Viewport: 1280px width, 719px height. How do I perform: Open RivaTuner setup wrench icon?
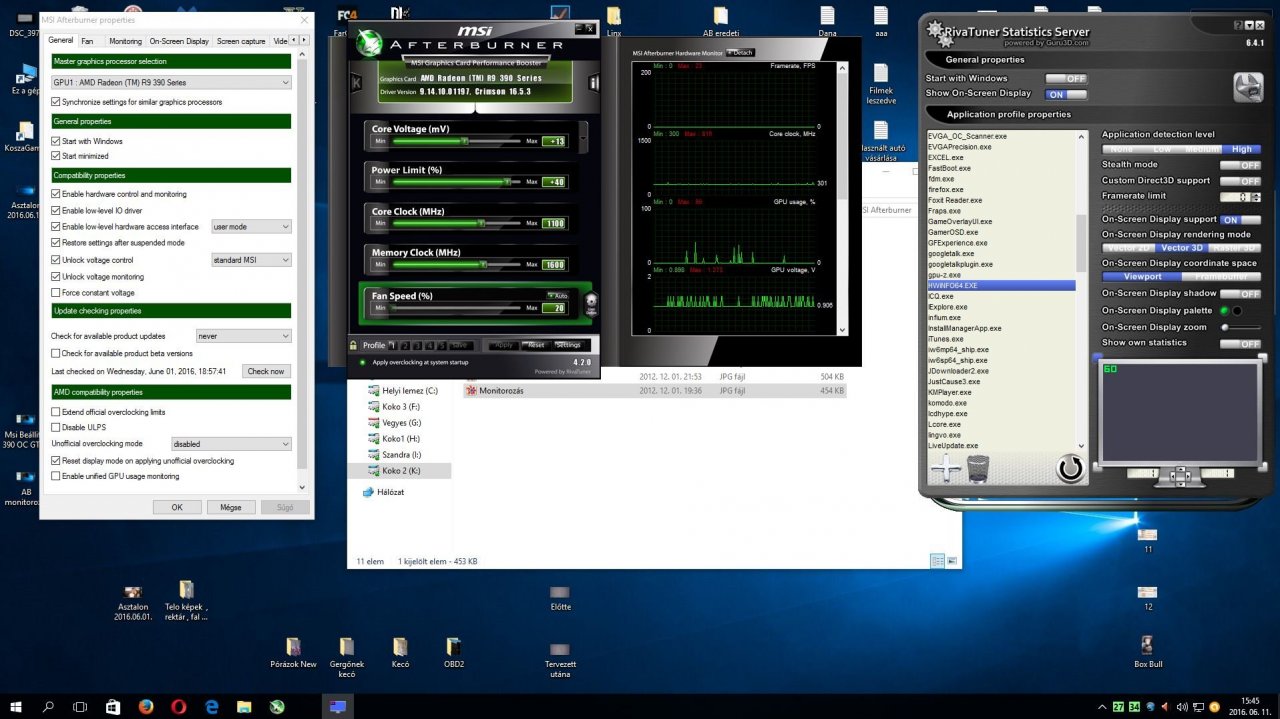point(1247,87)
